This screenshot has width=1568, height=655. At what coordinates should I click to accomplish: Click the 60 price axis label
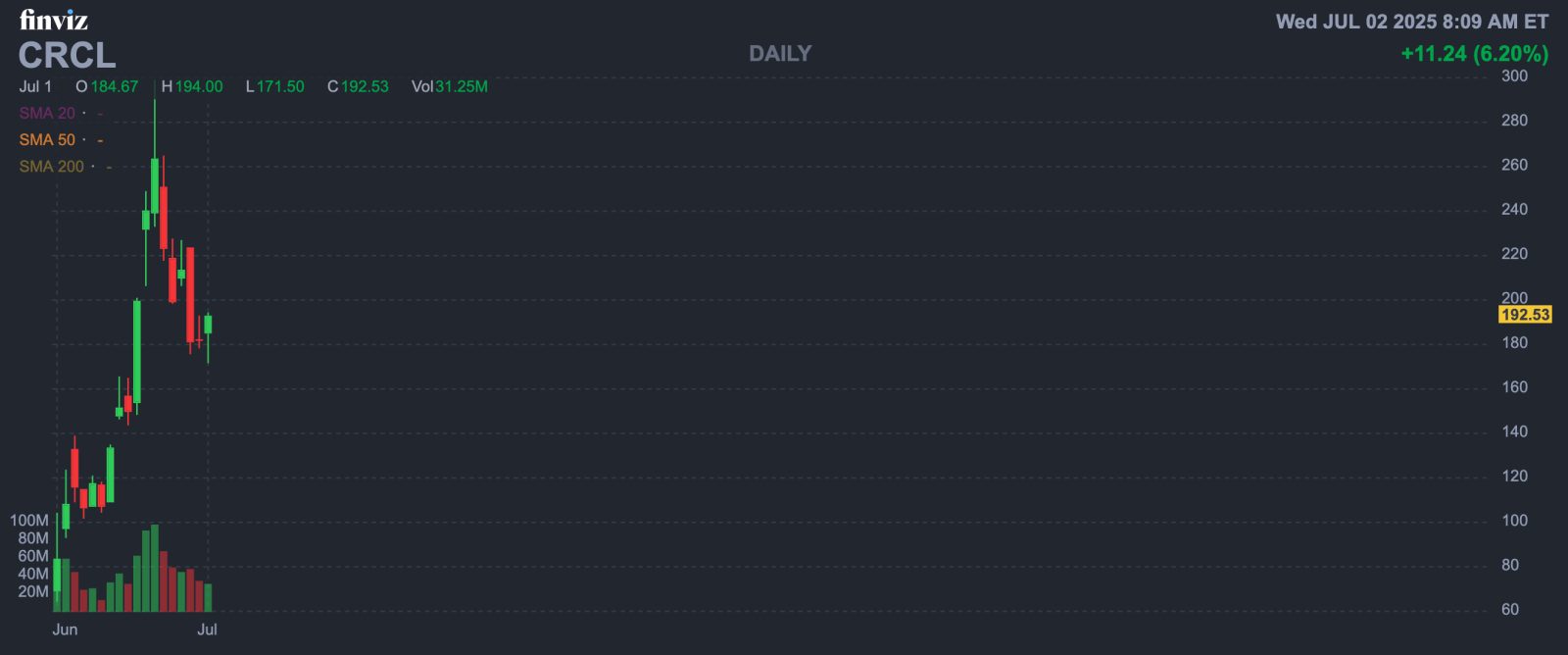coord(1510,610)
